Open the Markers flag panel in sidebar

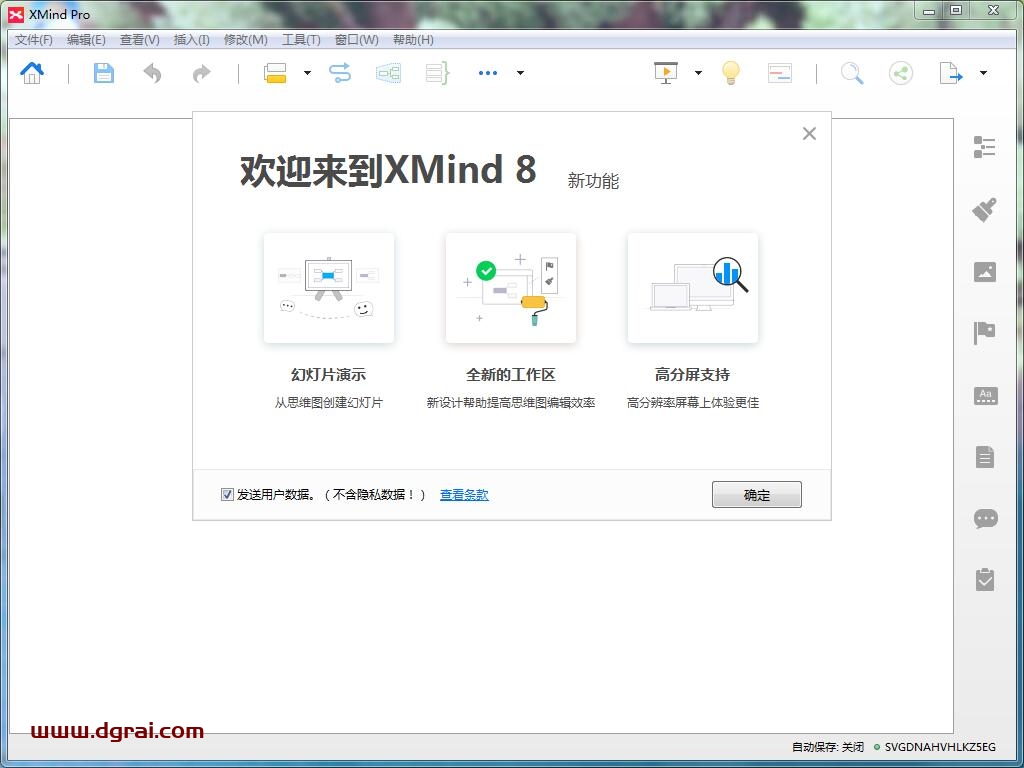point(985,333)
